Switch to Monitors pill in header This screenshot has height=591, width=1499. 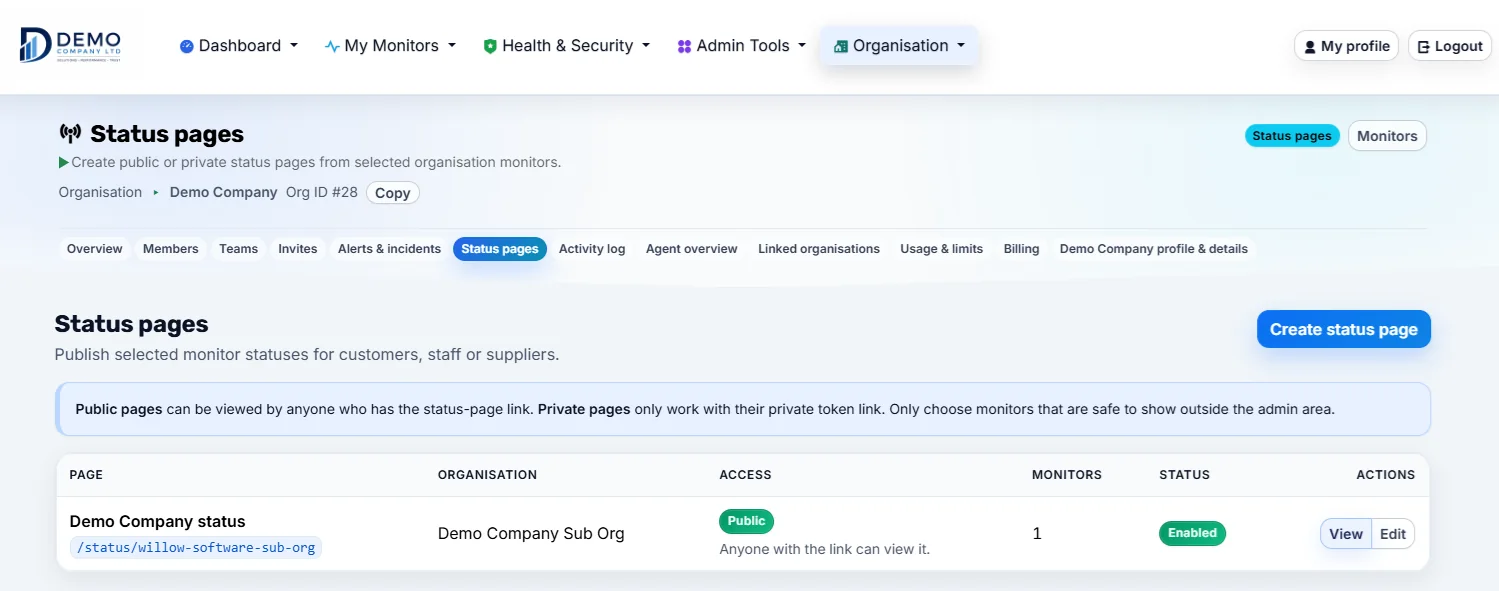pyautogui.click(x=1387, y=136)
